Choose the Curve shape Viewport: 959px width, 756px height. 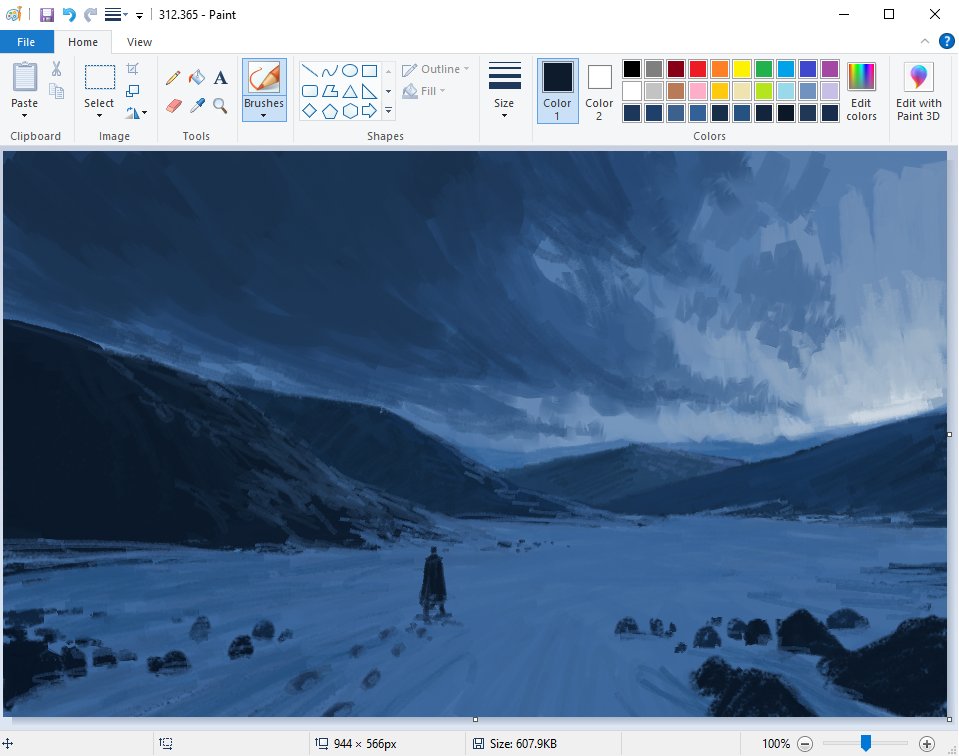point(330,70)
